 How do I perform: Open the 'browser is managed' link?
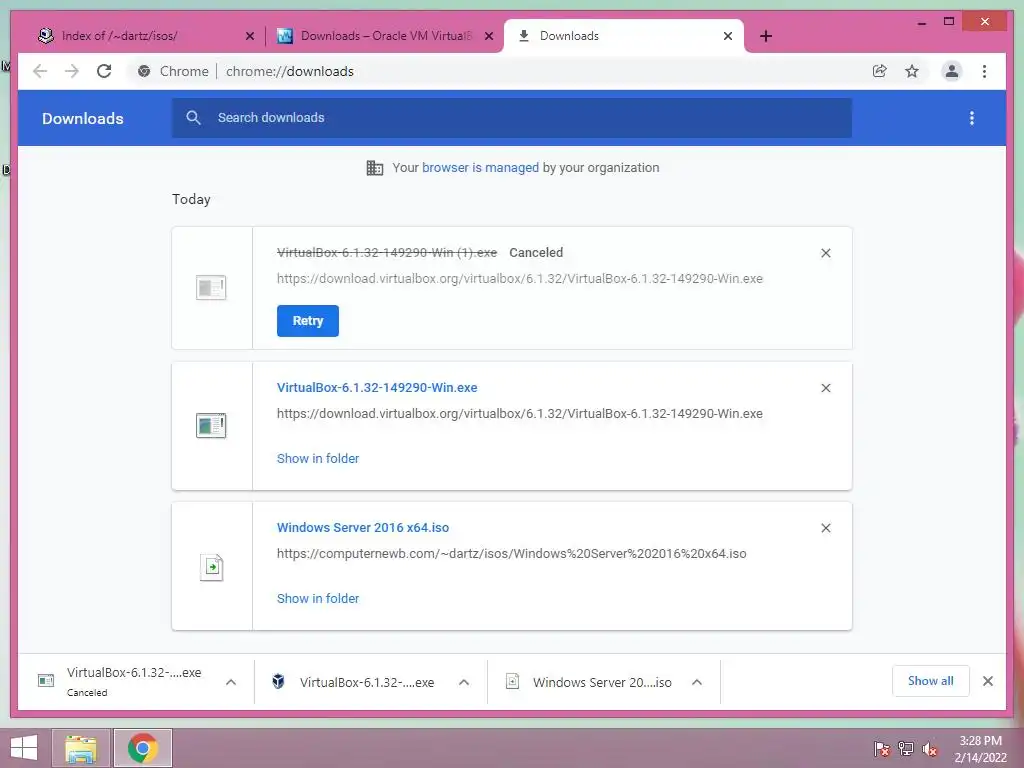point(481,168)
